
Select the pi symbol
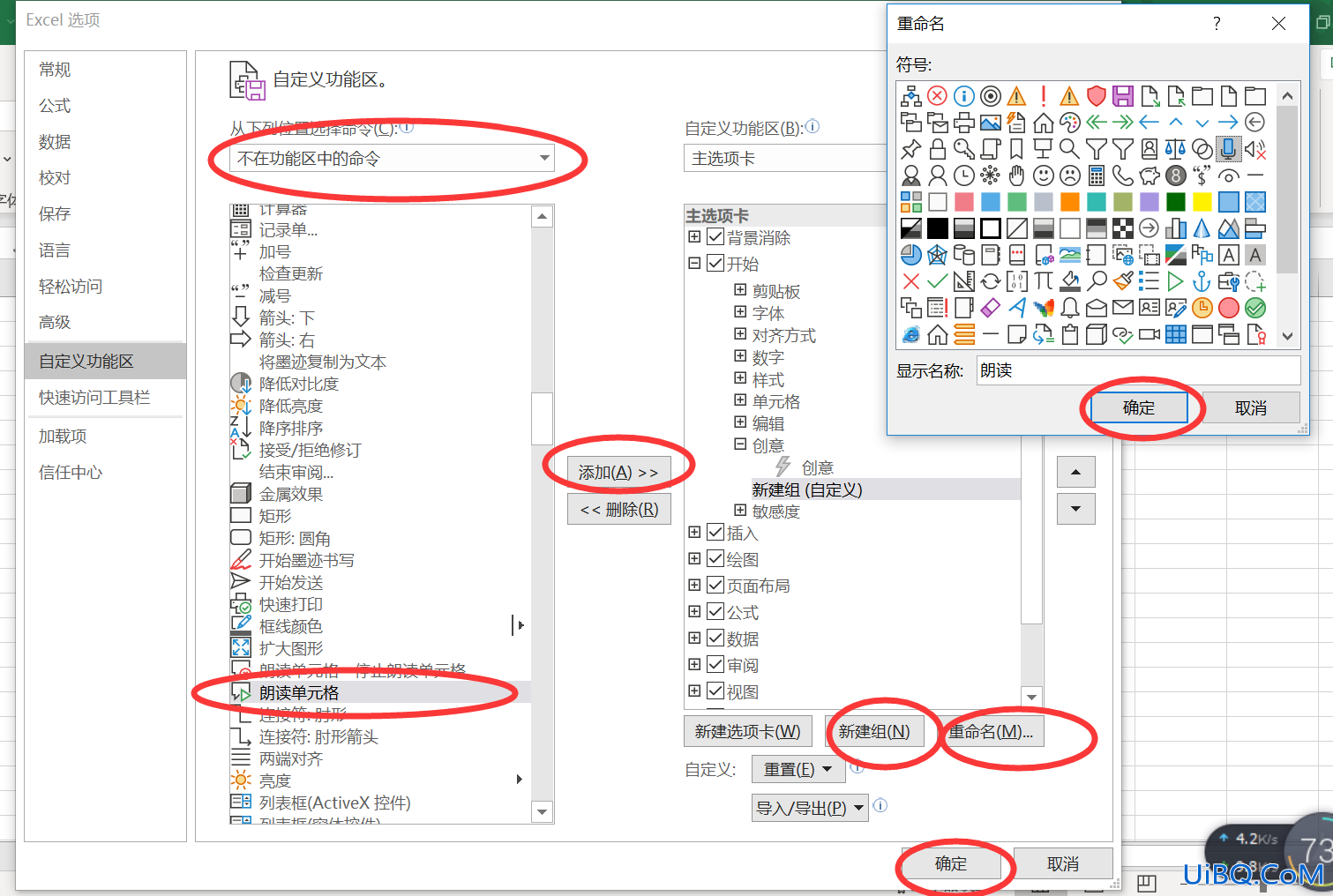pos(1044,281)
